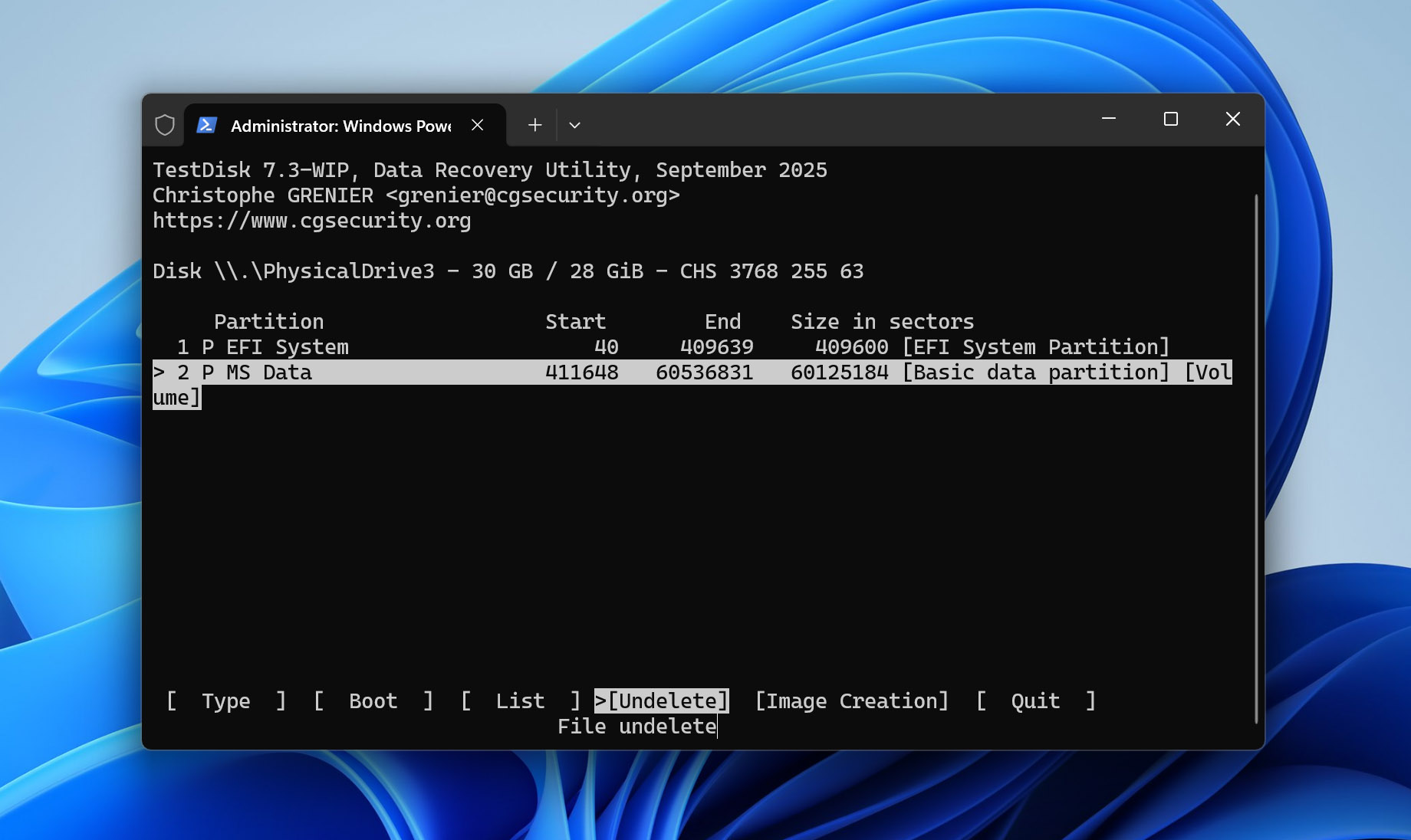Click the [Basic data partition] label

pos(1036,372)
